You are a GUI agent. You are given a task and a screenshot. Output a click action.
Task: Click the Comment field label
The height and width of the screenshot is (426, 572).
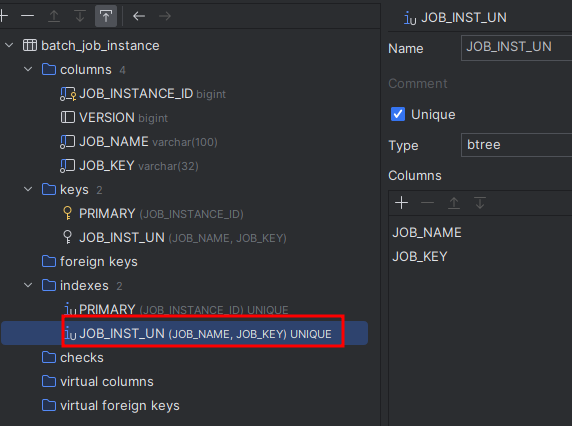[x=418, y=84]
